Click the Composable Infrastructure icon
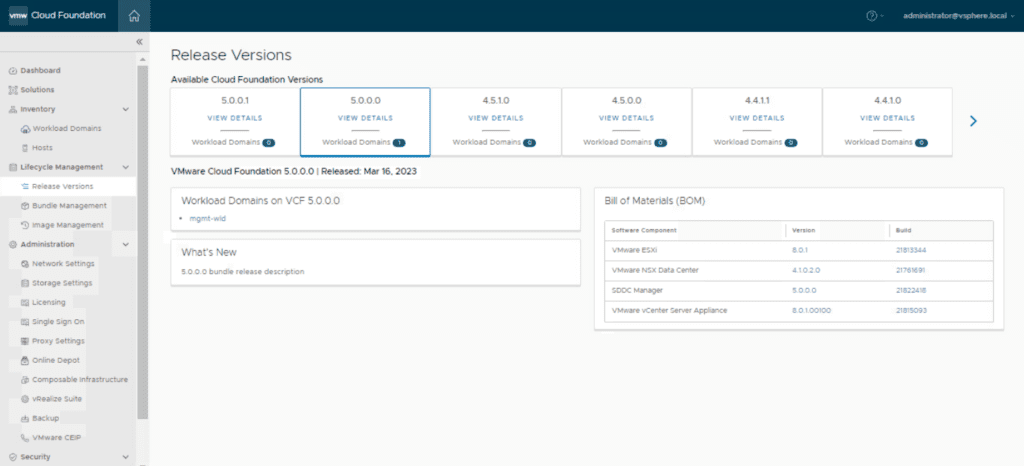 point(25,380)
